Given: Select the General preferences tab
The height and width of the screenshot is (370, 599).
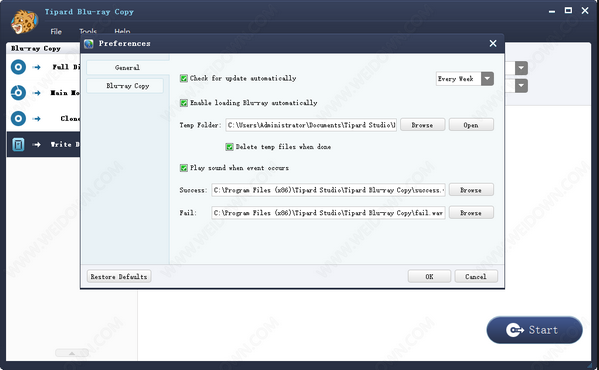Looking at the screenshot, I should click(x=127, y=68).
